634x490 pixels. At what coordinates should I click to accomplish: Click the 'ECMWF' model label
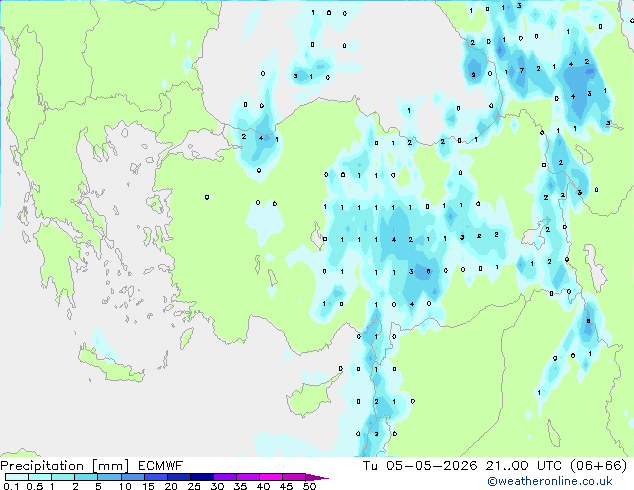161,466
